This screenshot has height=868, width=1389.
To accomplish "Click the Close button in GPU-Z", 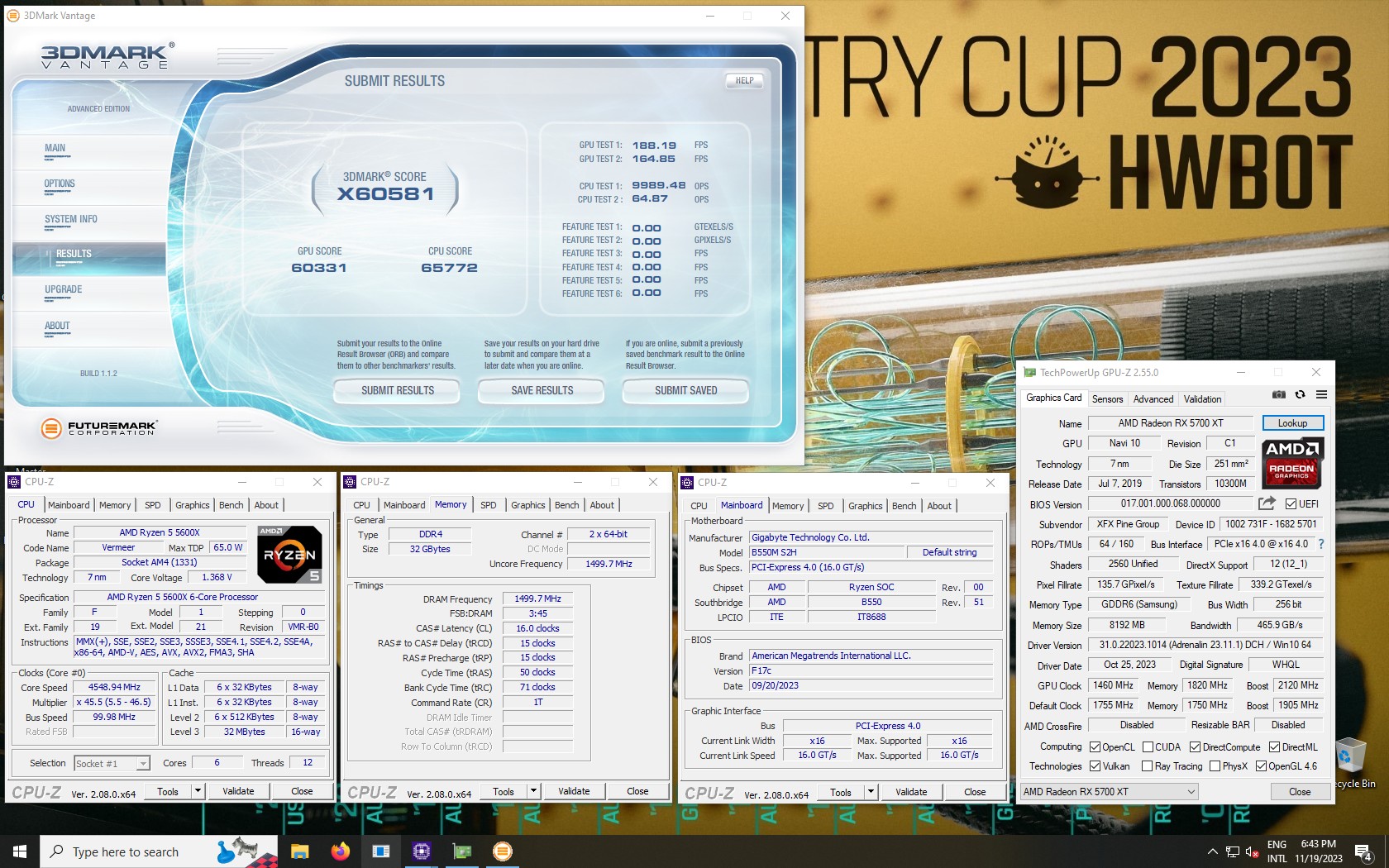I will coord(1300,791).
